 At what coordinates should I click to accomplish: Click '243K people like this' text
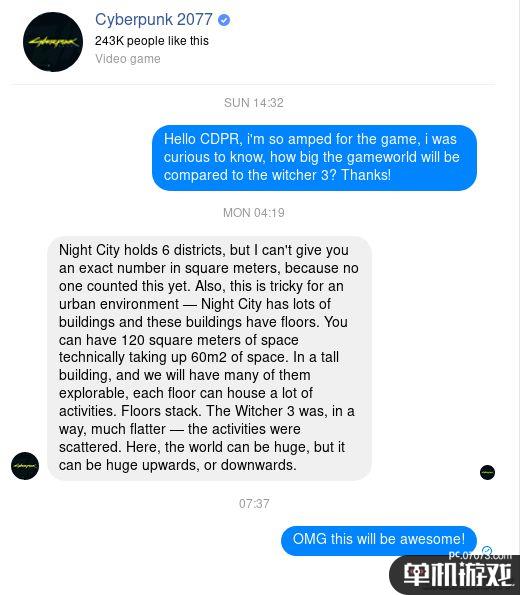pyautogui.click(x=152, y=41)
